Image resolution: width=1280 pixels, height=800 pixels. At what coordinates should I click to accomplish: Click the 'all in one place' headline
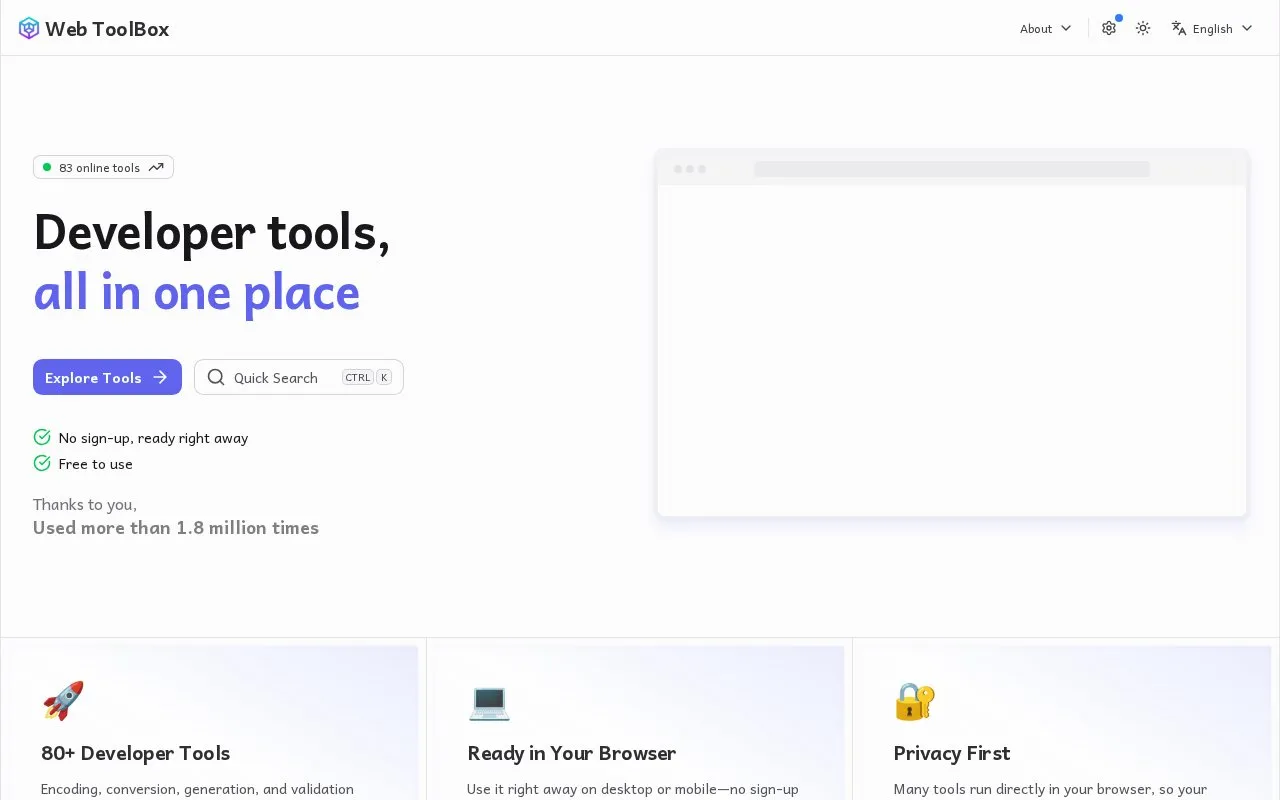point(197,292)
